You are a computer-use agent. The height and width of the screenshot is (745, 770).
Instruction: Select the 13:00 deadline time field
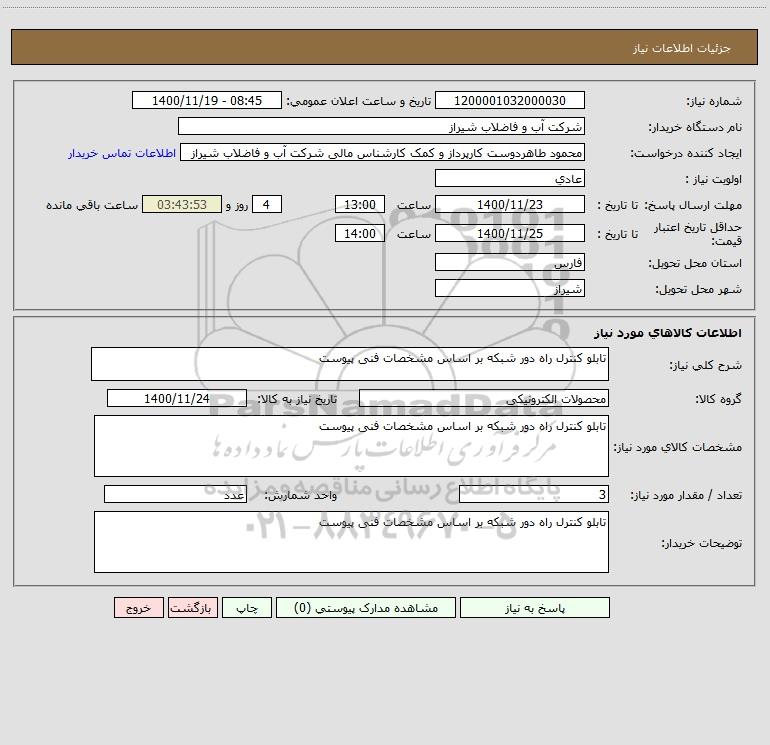click(359, 204)
